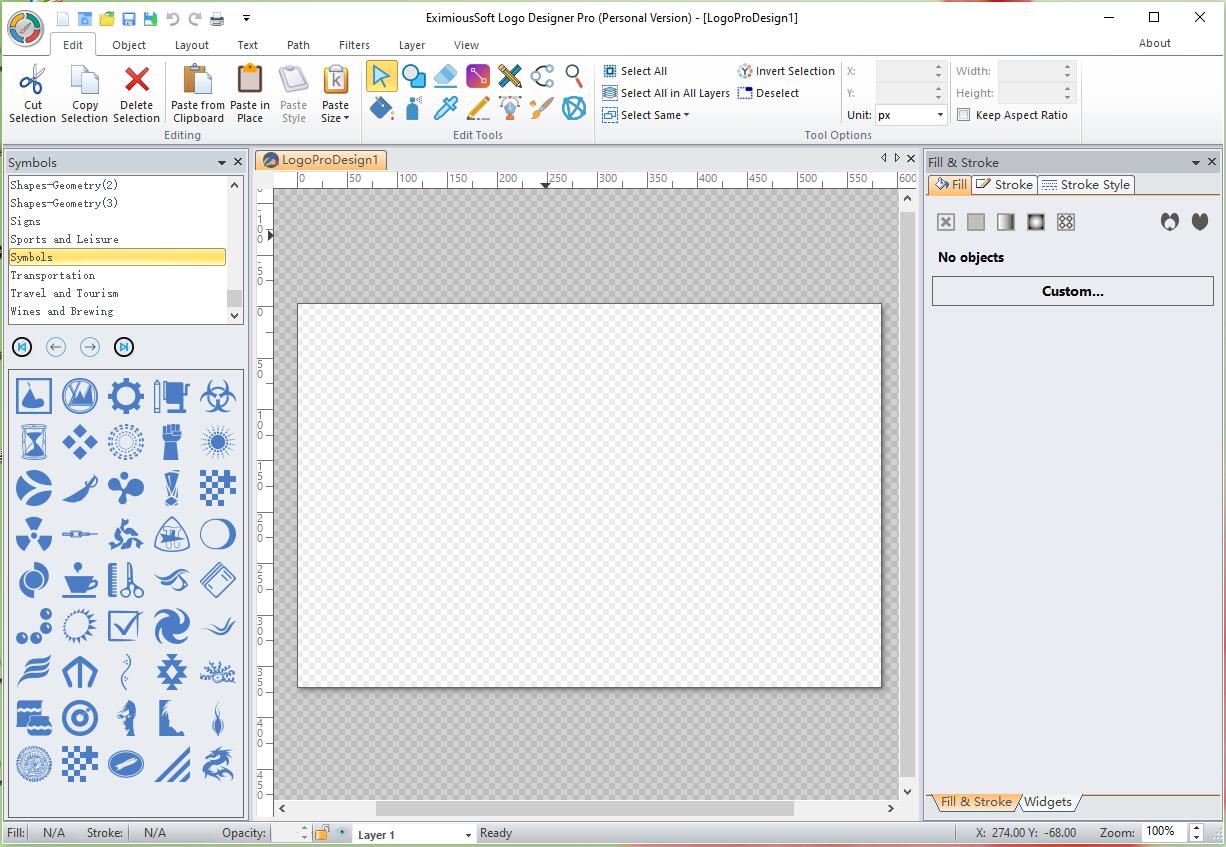Click the Custom... button
Image resolution: width=1226 pixels, height=847 pixels.
point(1073,291)
